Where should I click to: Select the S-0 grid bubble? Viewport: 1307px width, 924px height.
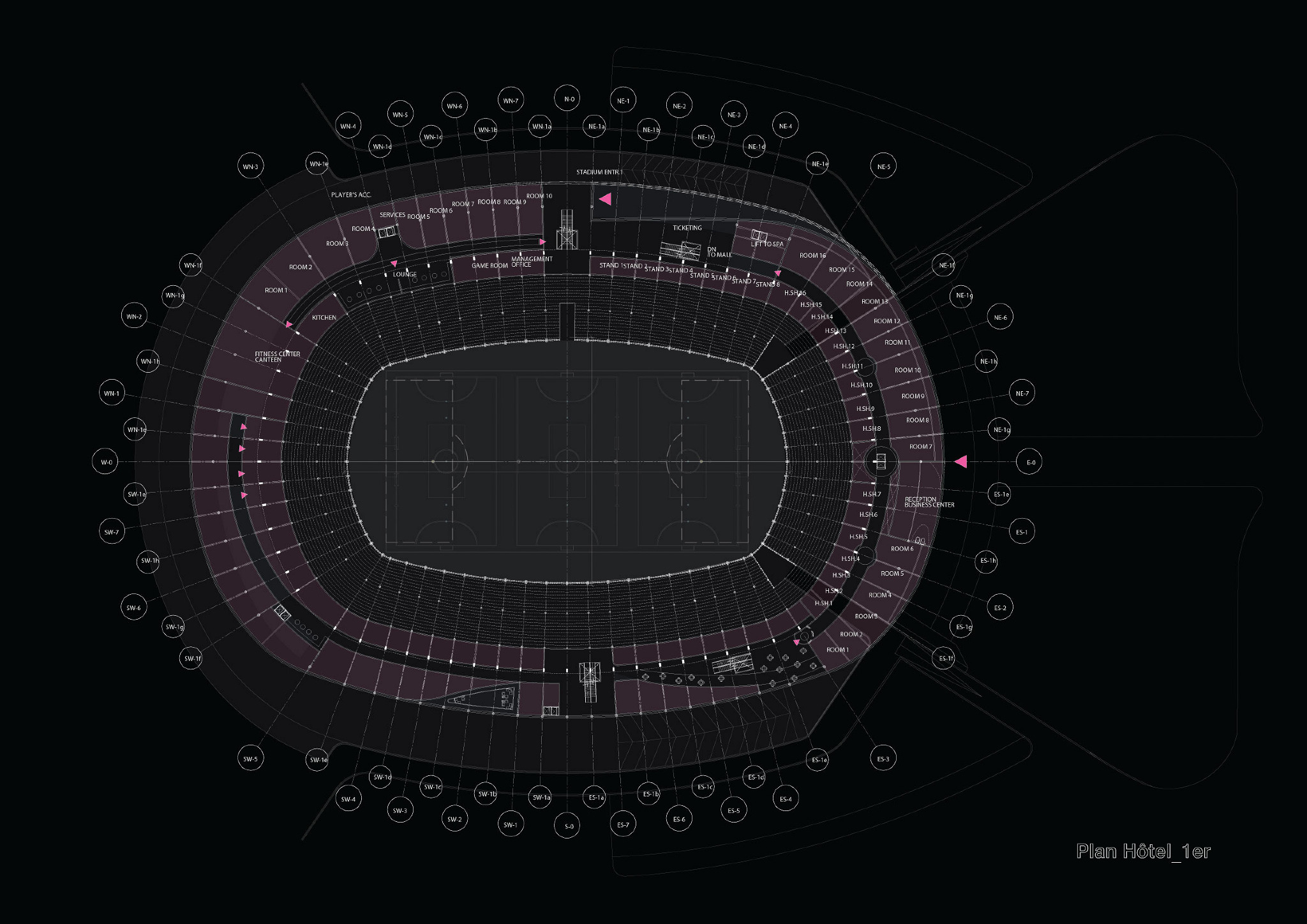pyautogui.click(x=568, y=826)
